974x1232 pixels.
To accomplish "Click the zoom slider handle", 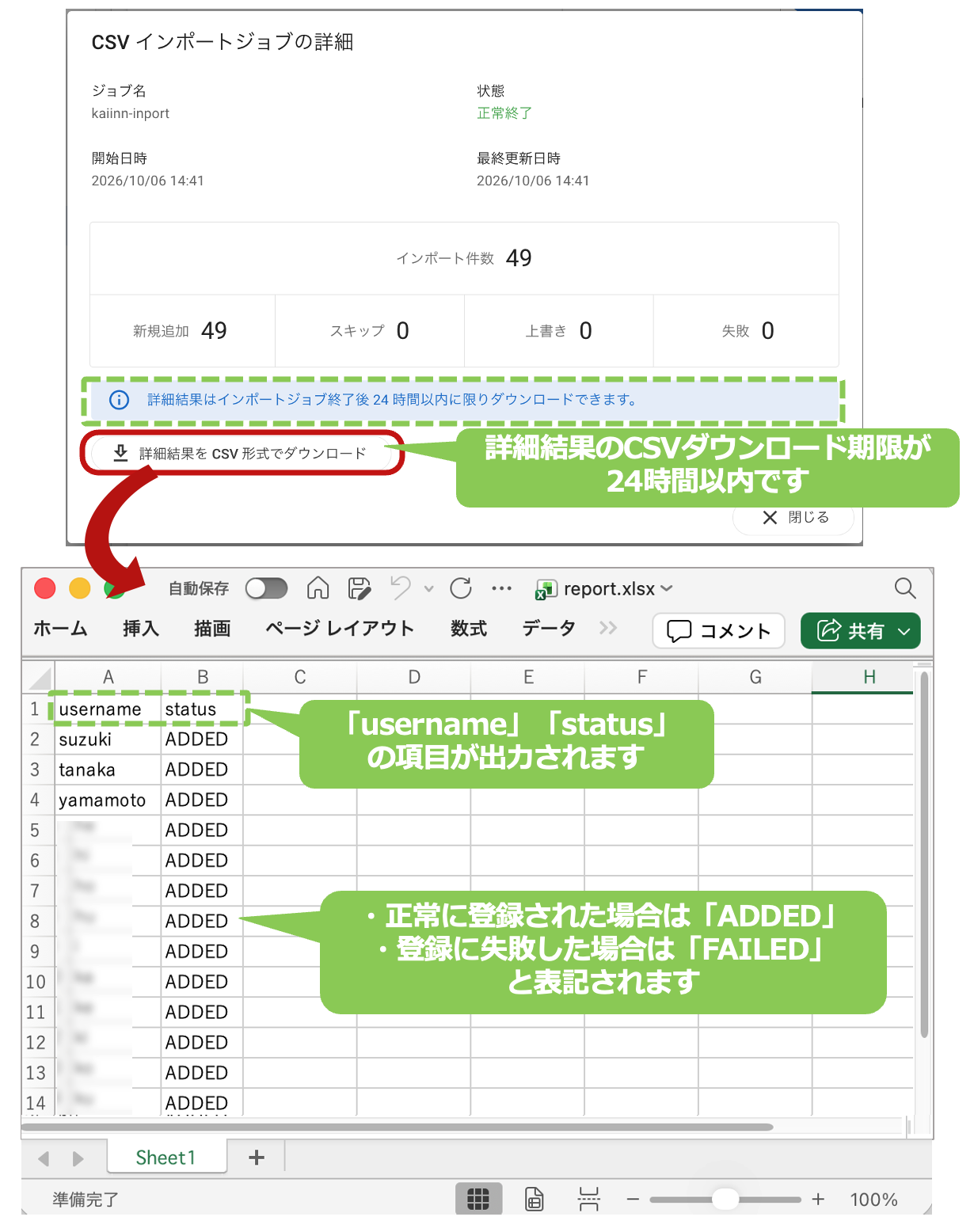I will coord(725,1200).
